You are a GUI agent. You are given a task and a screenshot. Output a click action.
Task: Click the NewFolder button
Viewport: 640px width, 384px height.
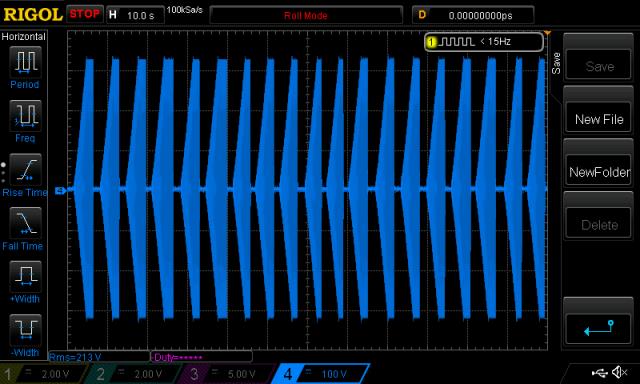[599, 172]
